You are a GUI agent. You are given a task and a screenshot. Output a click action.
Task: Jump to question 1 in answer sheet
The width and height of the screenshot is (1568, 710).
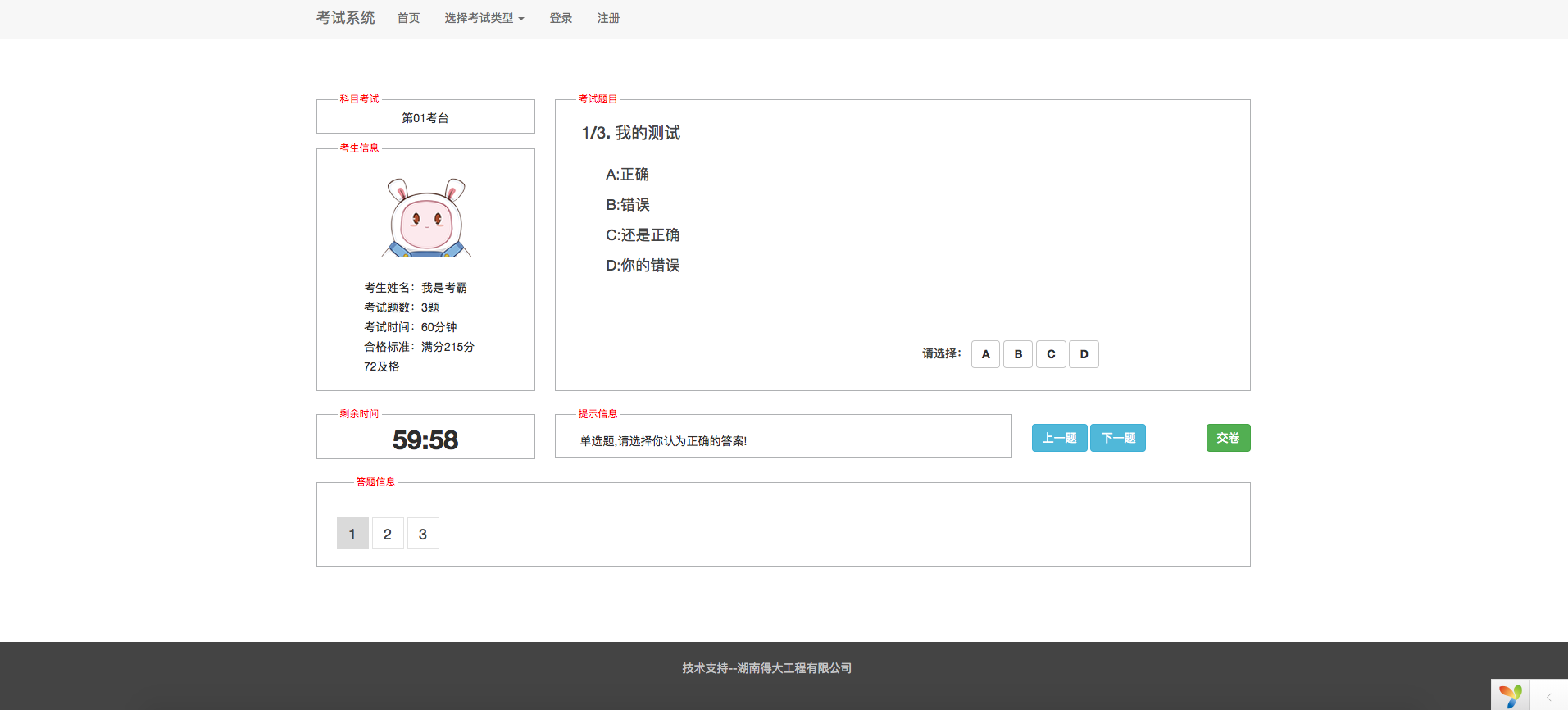pyautogui.click(x=352, y=534)
